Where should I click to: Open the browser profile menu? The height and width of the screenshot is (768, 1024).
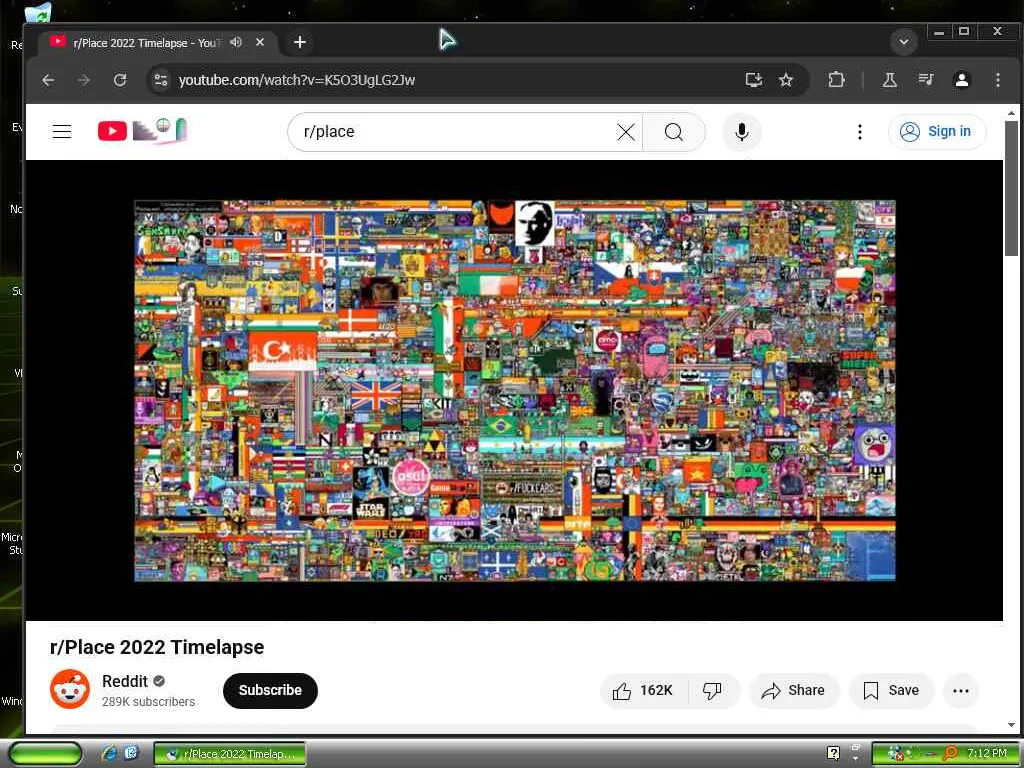tap(962, 80)
